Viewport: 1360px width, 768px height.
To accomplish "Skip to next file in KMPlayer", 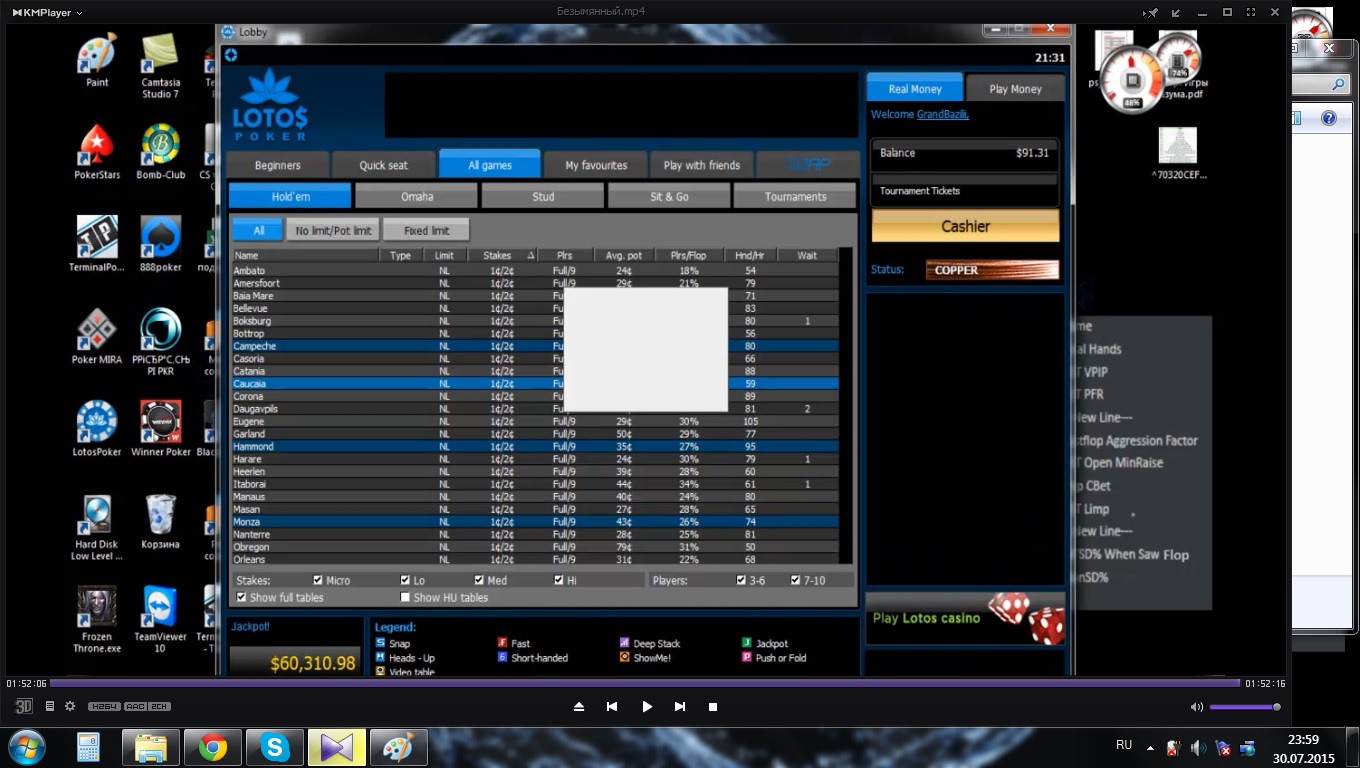I will (x=680, y=706).
